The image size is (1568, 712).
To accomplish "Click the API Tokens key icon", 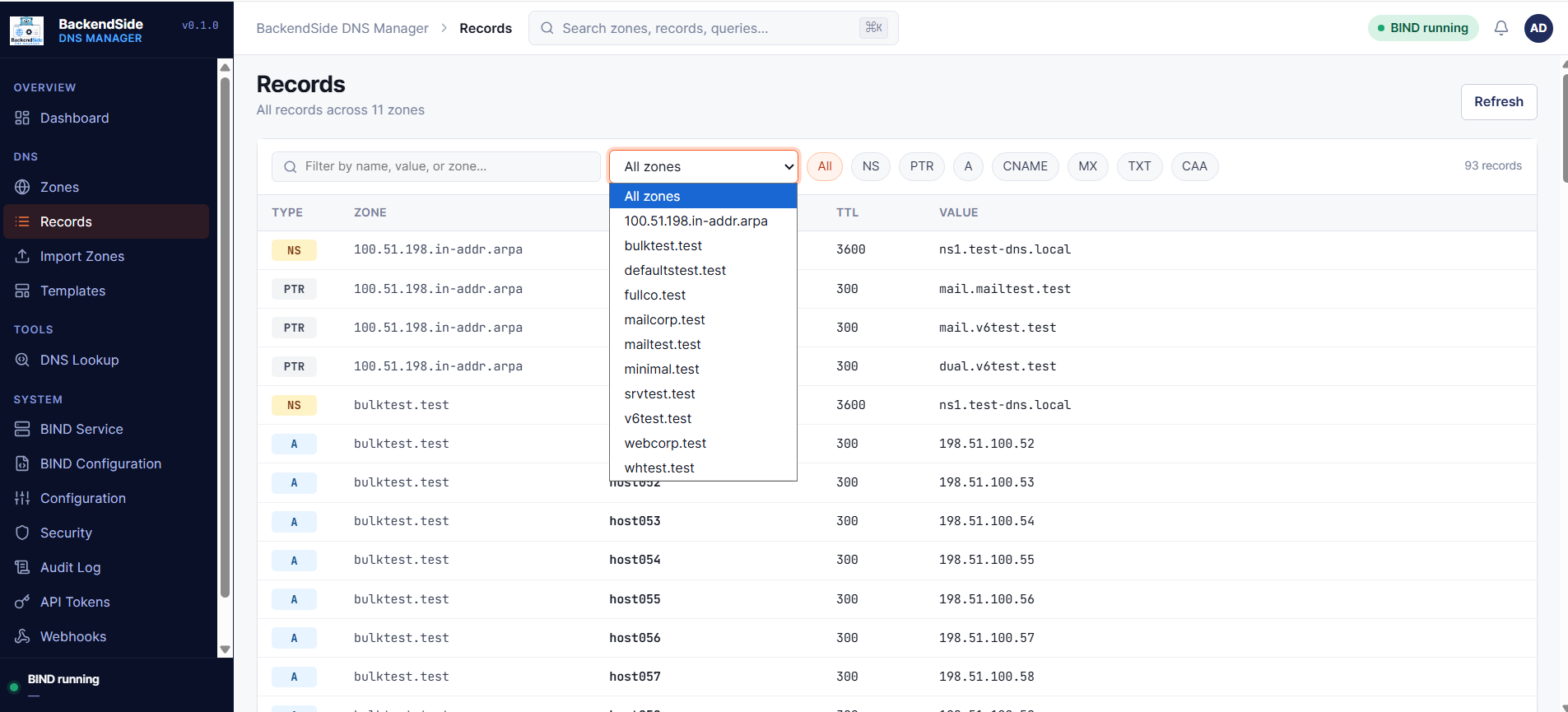I will coord(22,602).
